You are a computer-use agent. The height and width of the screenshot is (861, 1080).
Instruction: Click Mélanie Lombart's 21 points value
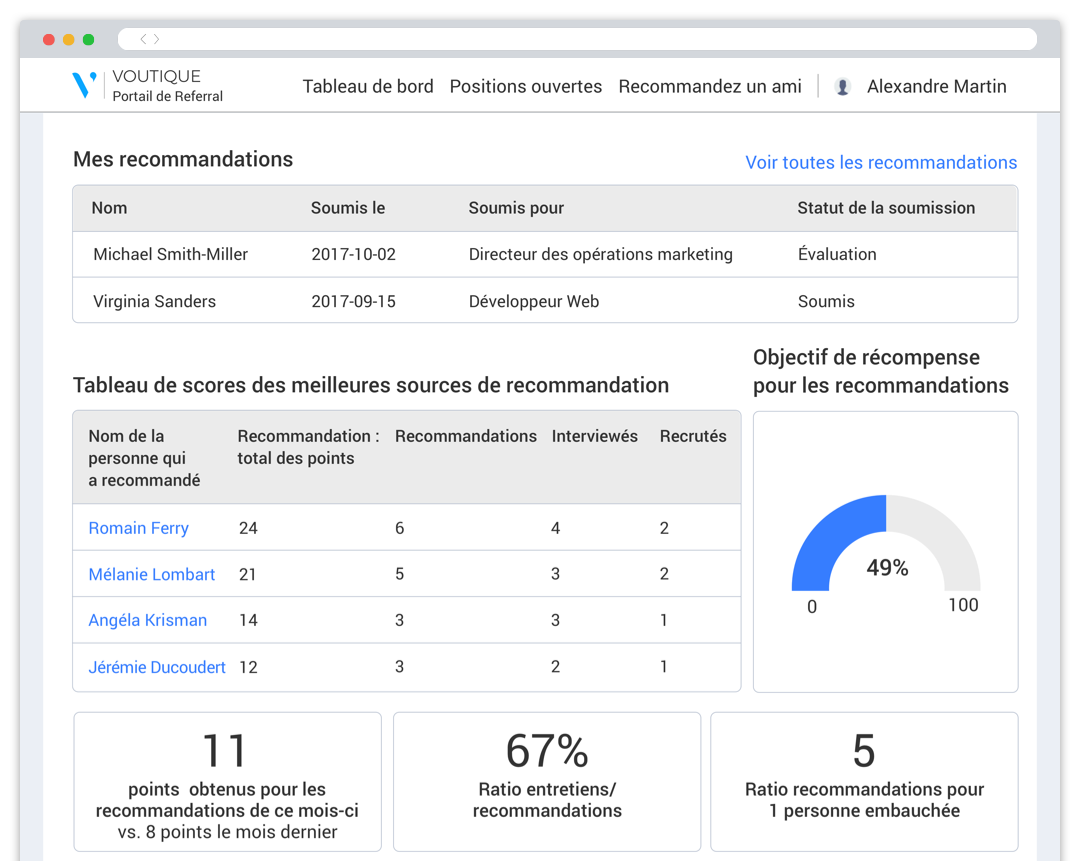(x=247, y=574)
